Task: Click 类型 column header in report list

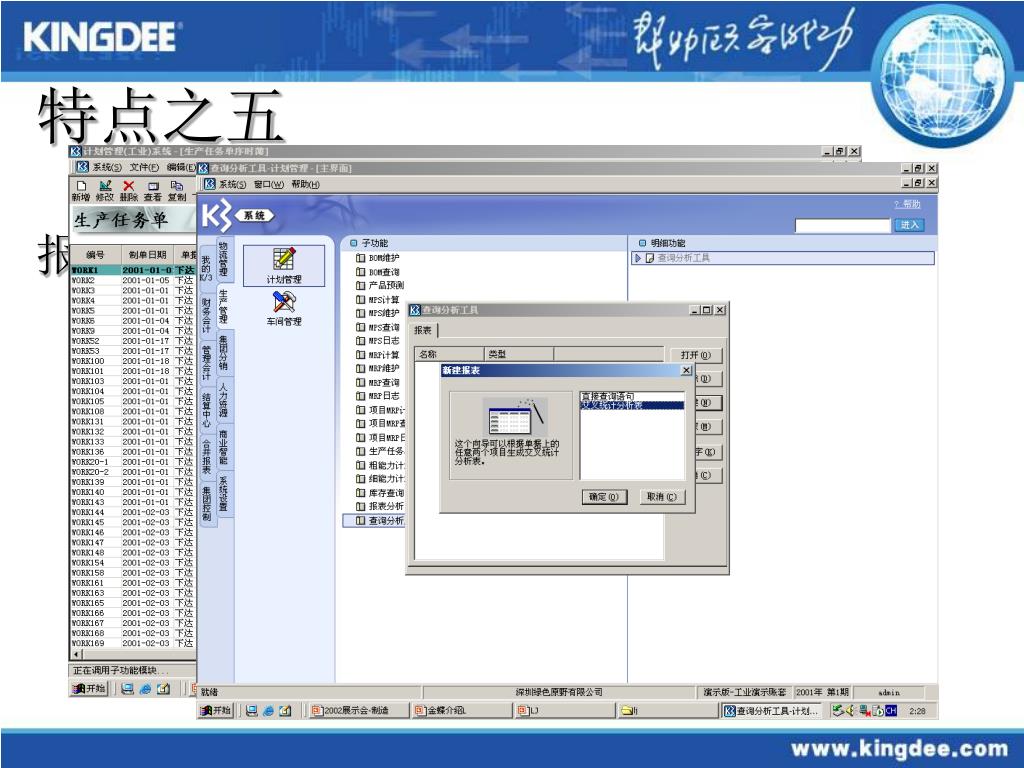Action: pyautogui.click(x=519, y=354)
